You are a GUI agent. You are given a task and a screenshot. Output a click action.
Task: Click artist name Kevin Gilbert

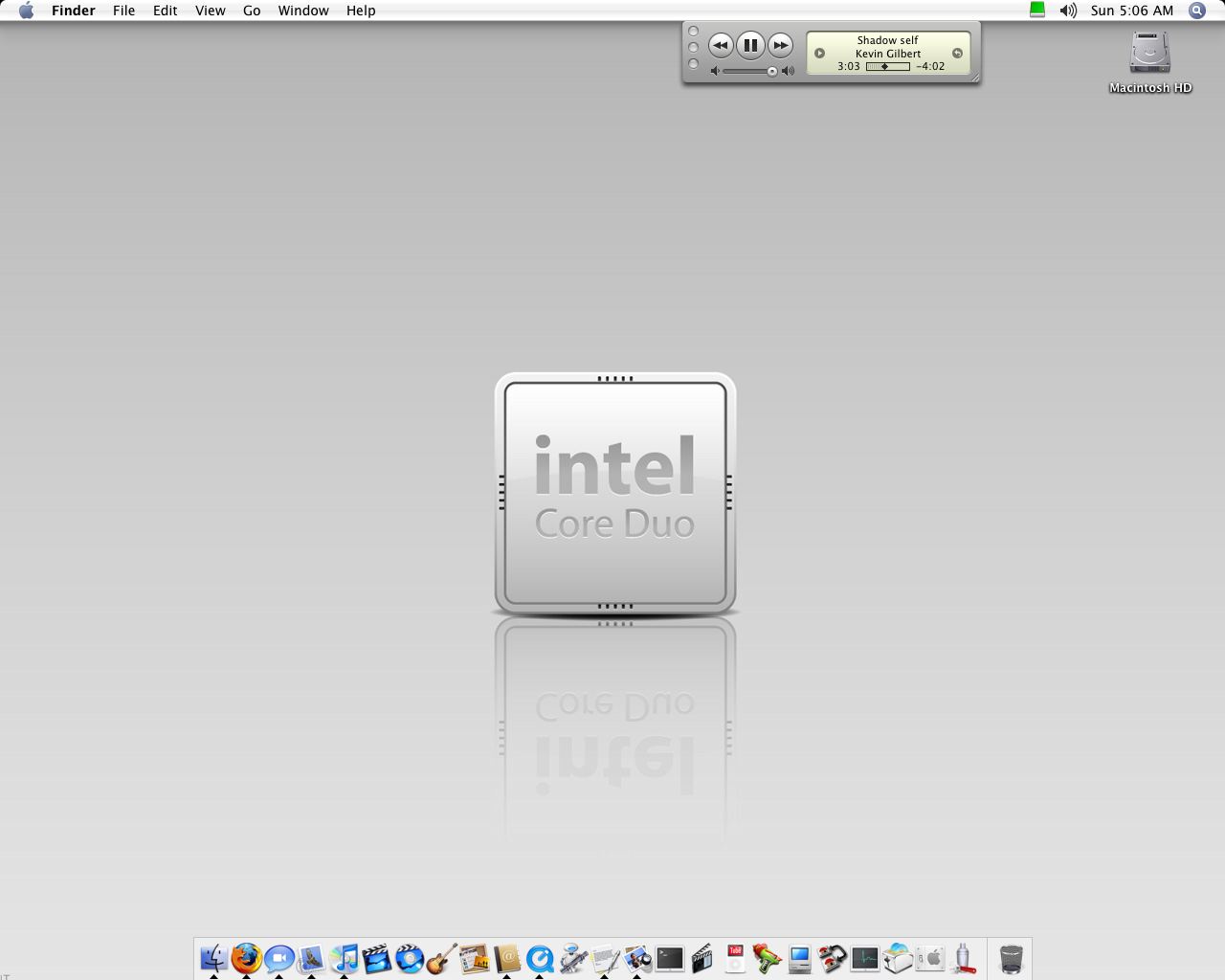[888, 54]
